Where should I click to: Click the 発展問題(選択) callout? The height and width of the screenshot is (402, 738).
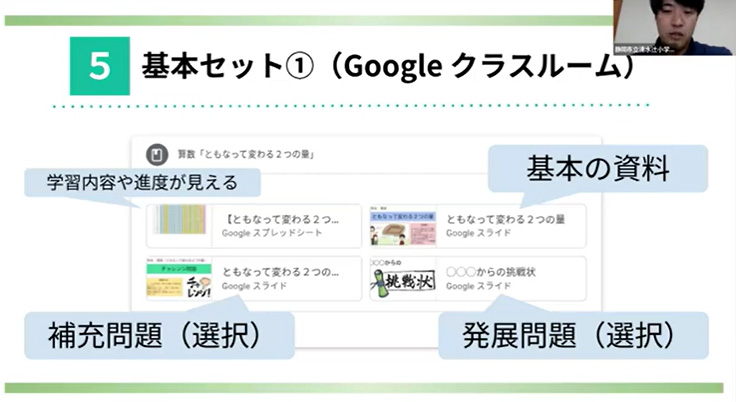(573, 335)
